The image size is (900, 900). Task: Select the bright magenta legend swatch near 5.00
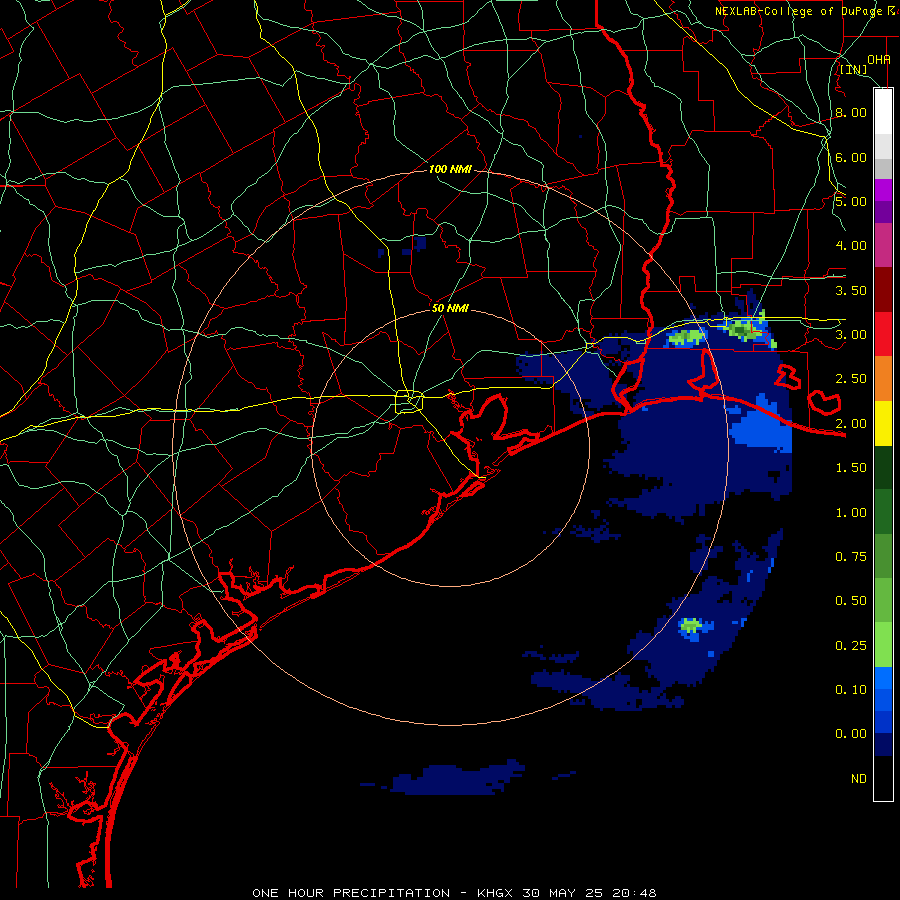click(x=883, y=190)
